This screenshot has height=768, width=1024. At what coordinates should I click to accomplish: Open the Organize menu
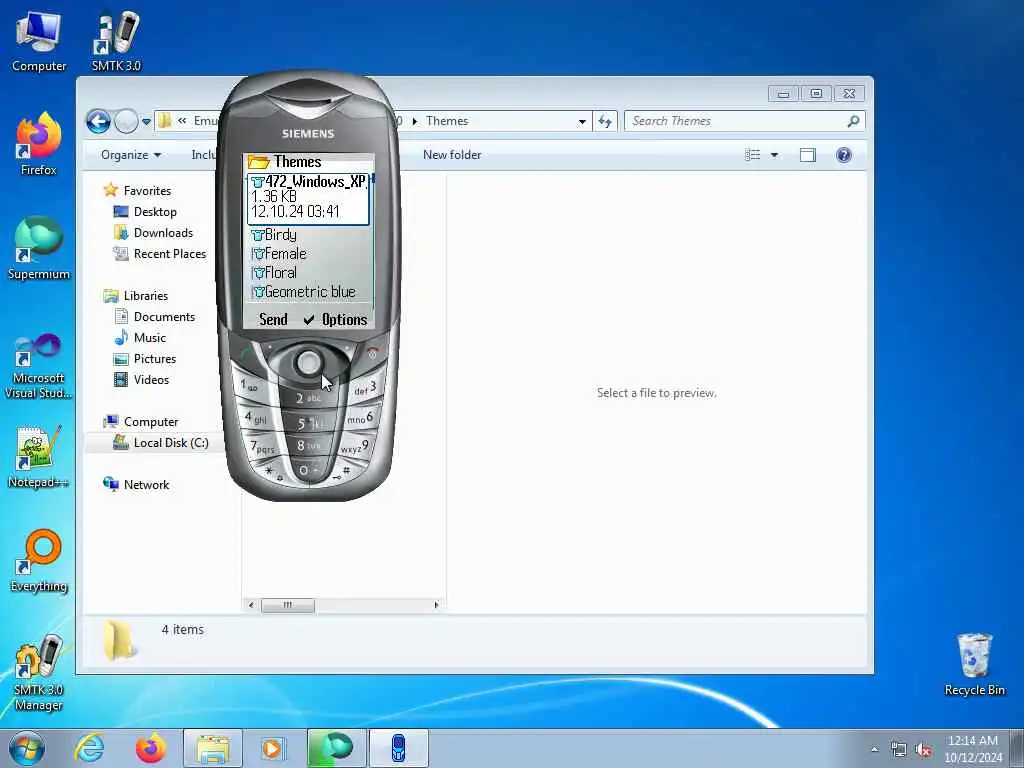tap(131, 155)
